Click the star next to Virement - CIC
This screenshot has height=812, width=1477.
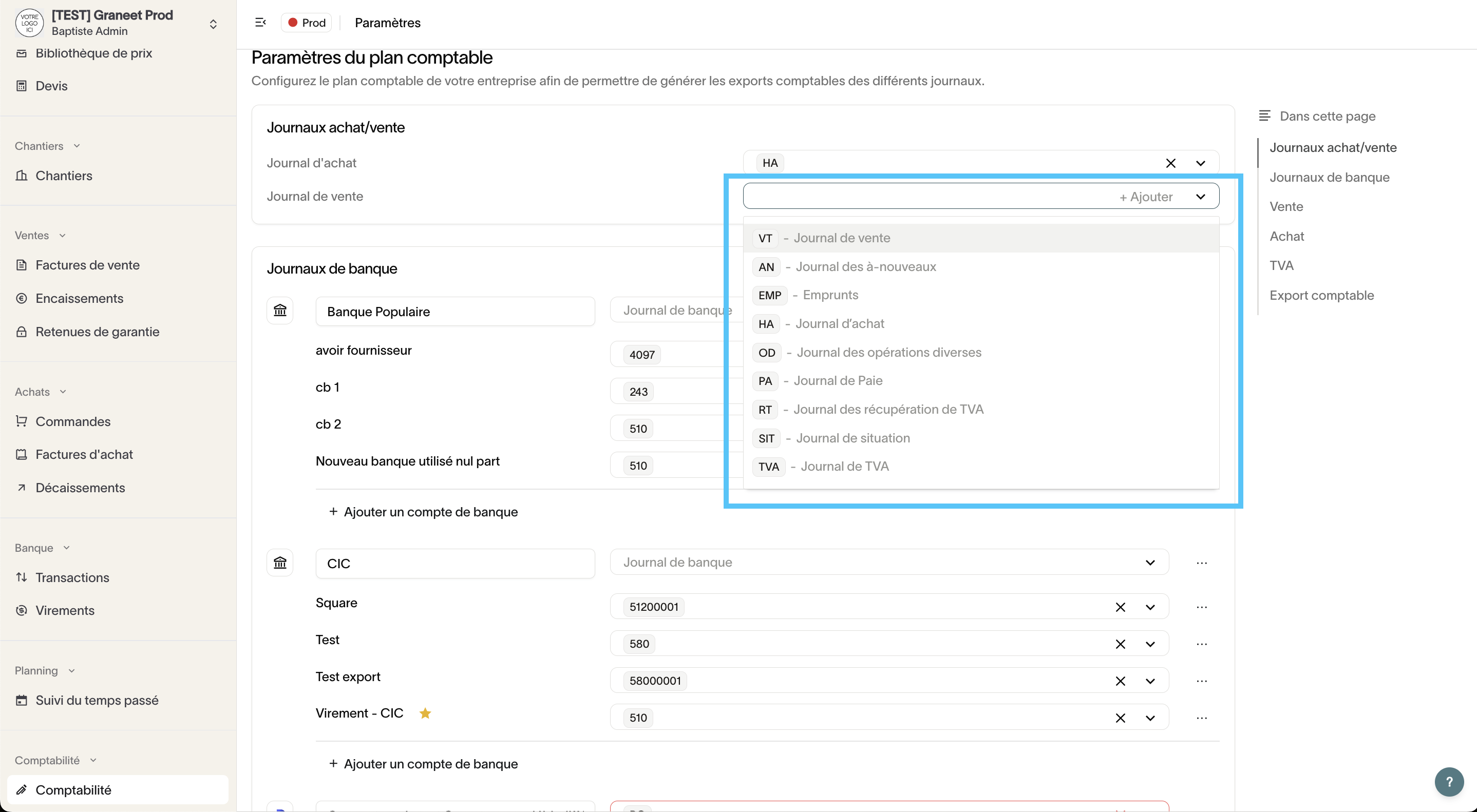pos(425,713)
